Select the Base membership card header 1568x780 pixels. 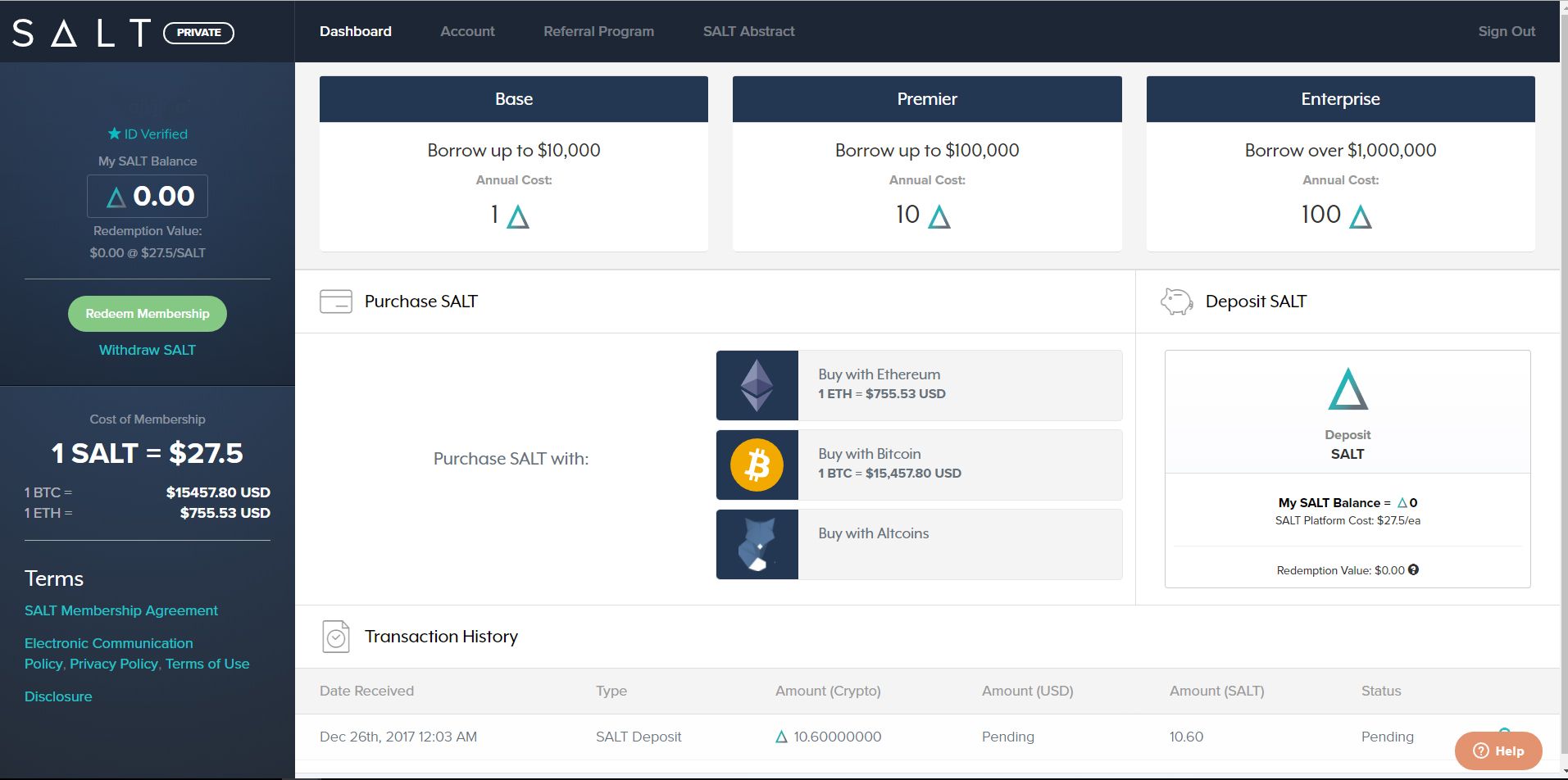(x=514, y=99)
